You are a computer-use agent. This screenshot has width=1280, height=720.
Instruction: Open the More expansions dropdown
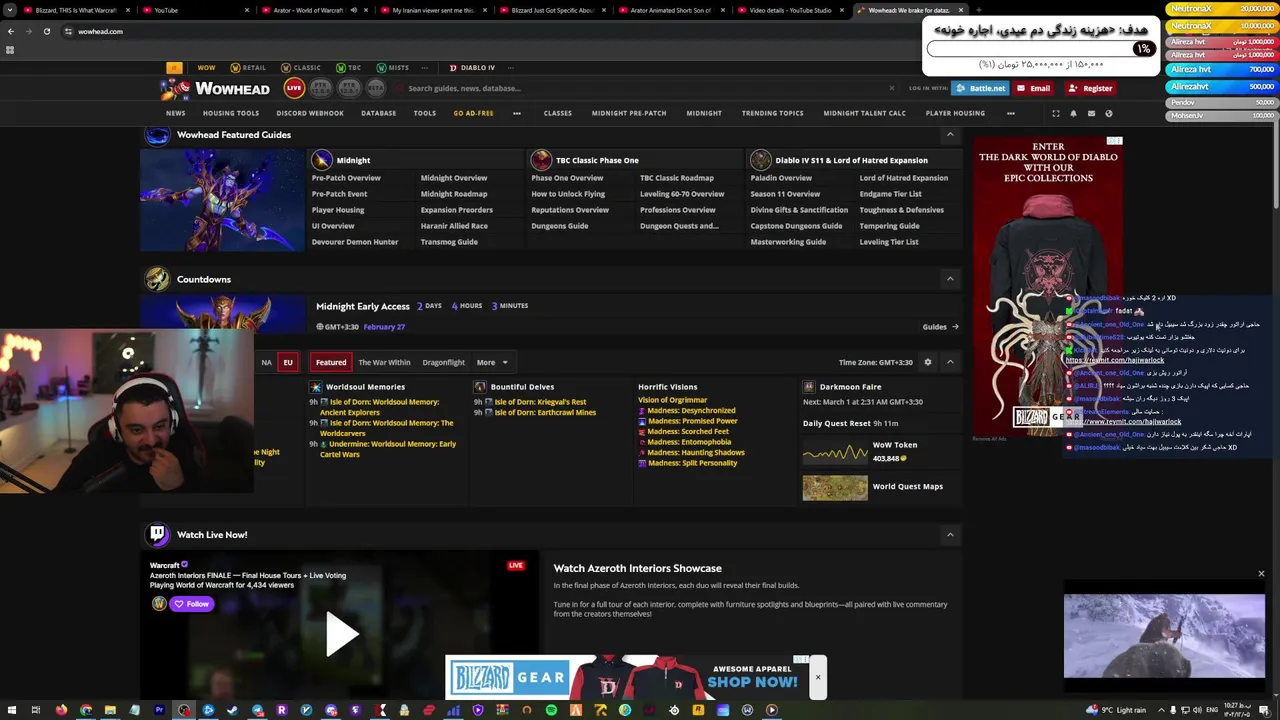point(492,362)
